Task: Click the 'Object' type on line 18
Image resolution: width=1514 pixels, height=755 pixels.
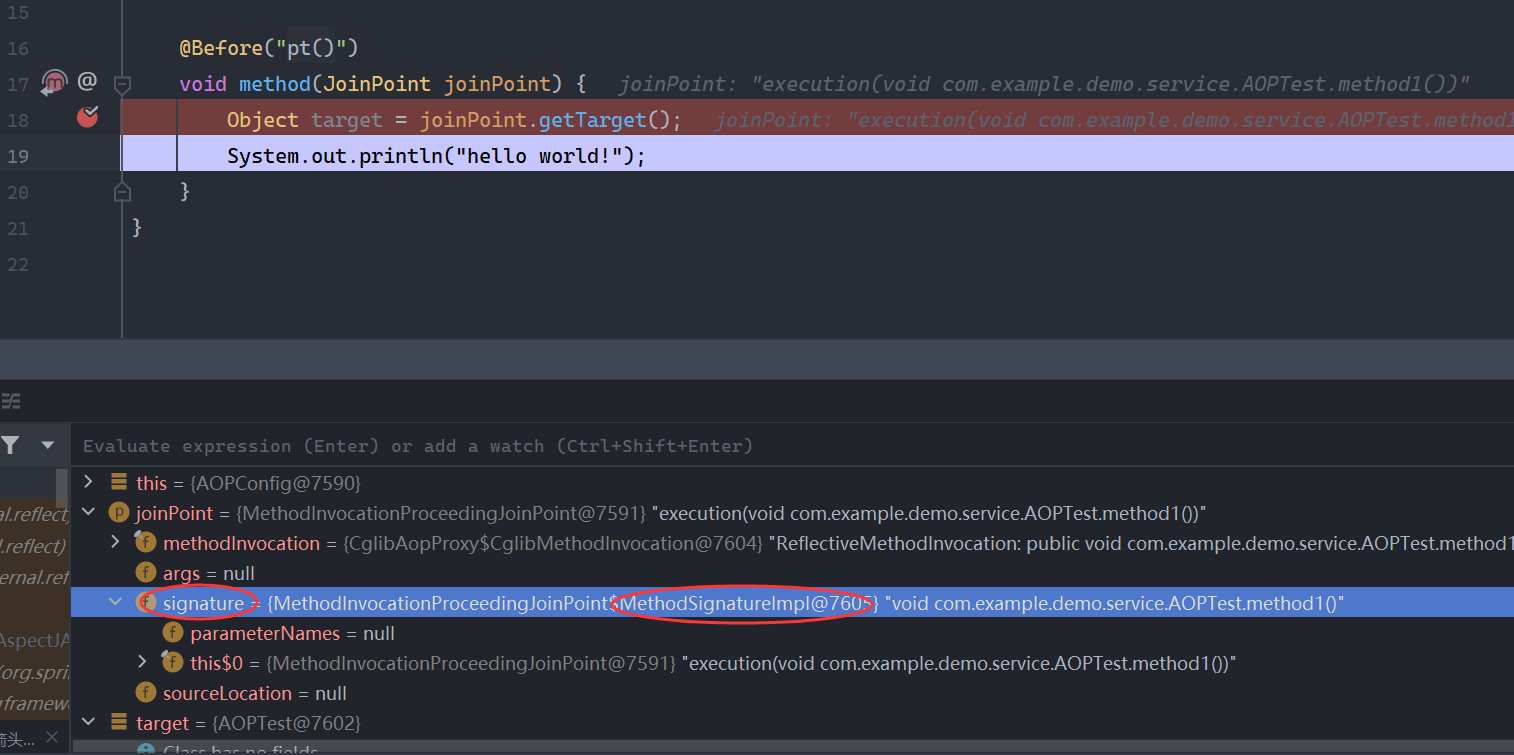Action: point(263,120)
